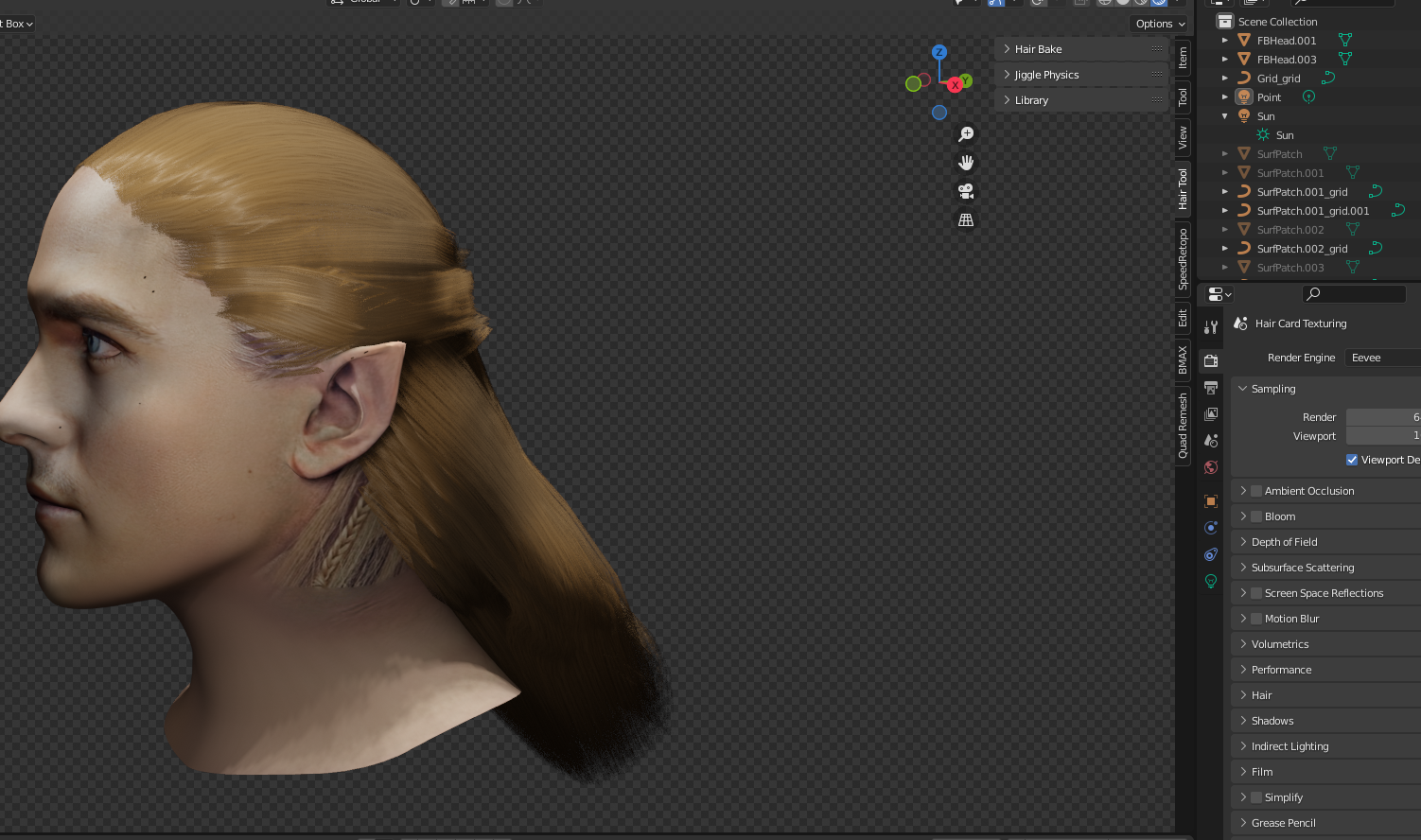Switch to the Quad Remesh sidebar tab
The image size is (1421, 840).
(1183, 426)
